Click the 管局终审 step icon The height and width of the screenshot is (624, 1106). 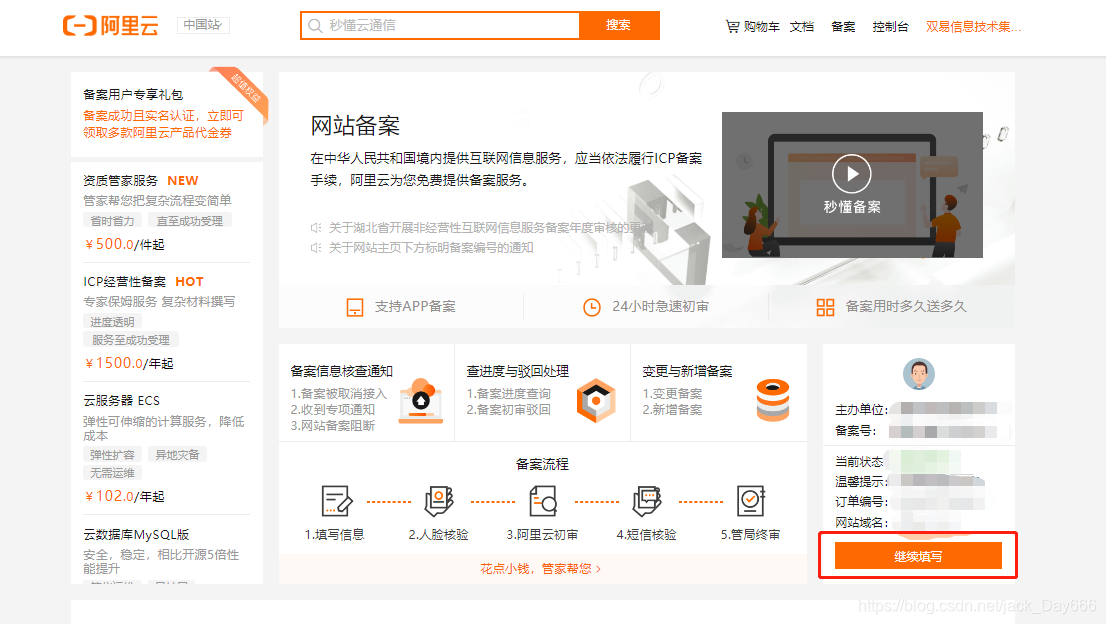[750, 501]
